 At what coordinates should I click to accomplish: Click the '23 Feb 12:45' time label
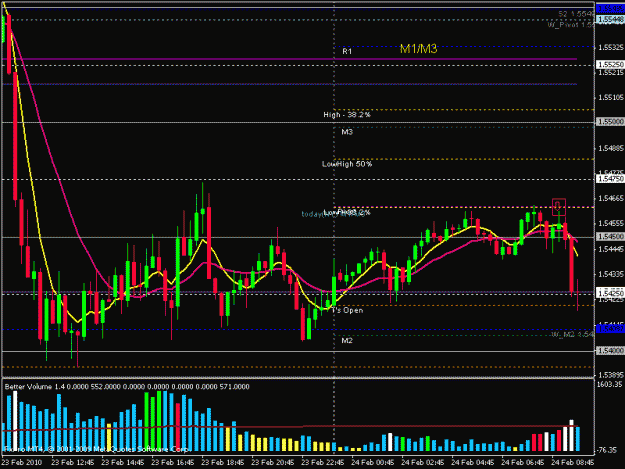tap(73, 462)
